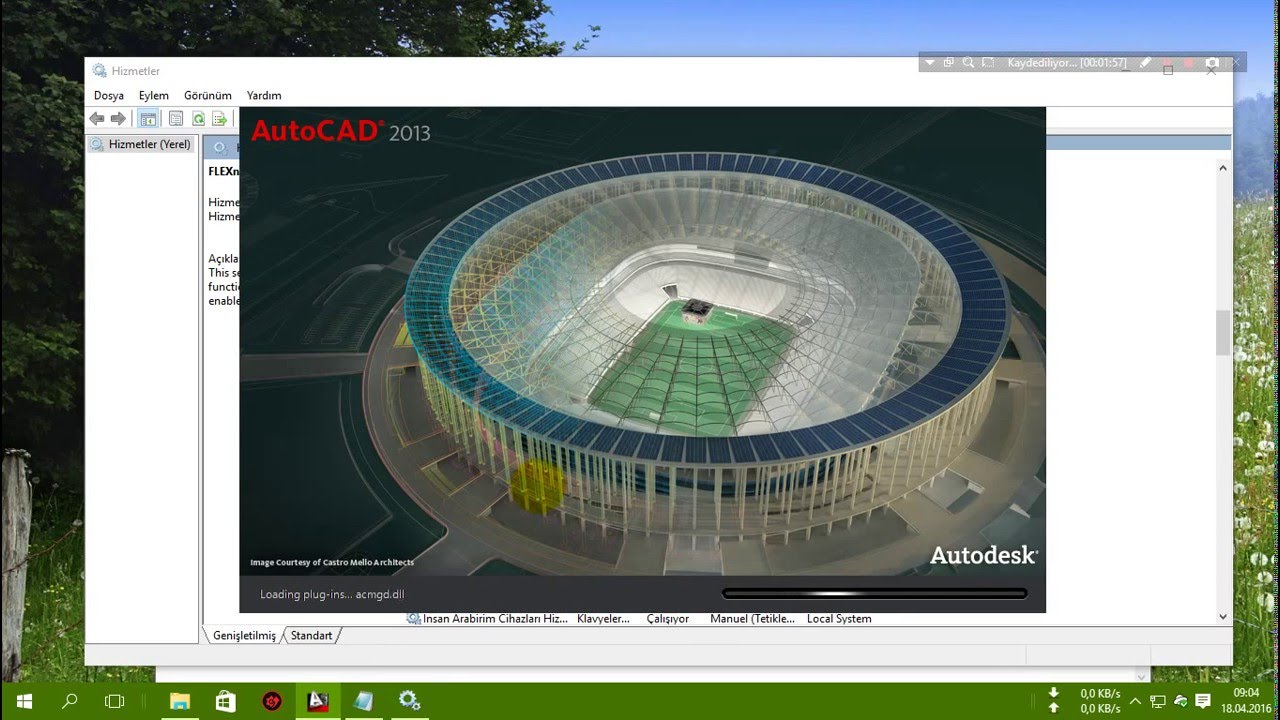The height and width of the screenshot is (720, 1280).
Task: Take a snapshot with recorder camera icon
Action: pyautogui.click(x=1212, y=63)
